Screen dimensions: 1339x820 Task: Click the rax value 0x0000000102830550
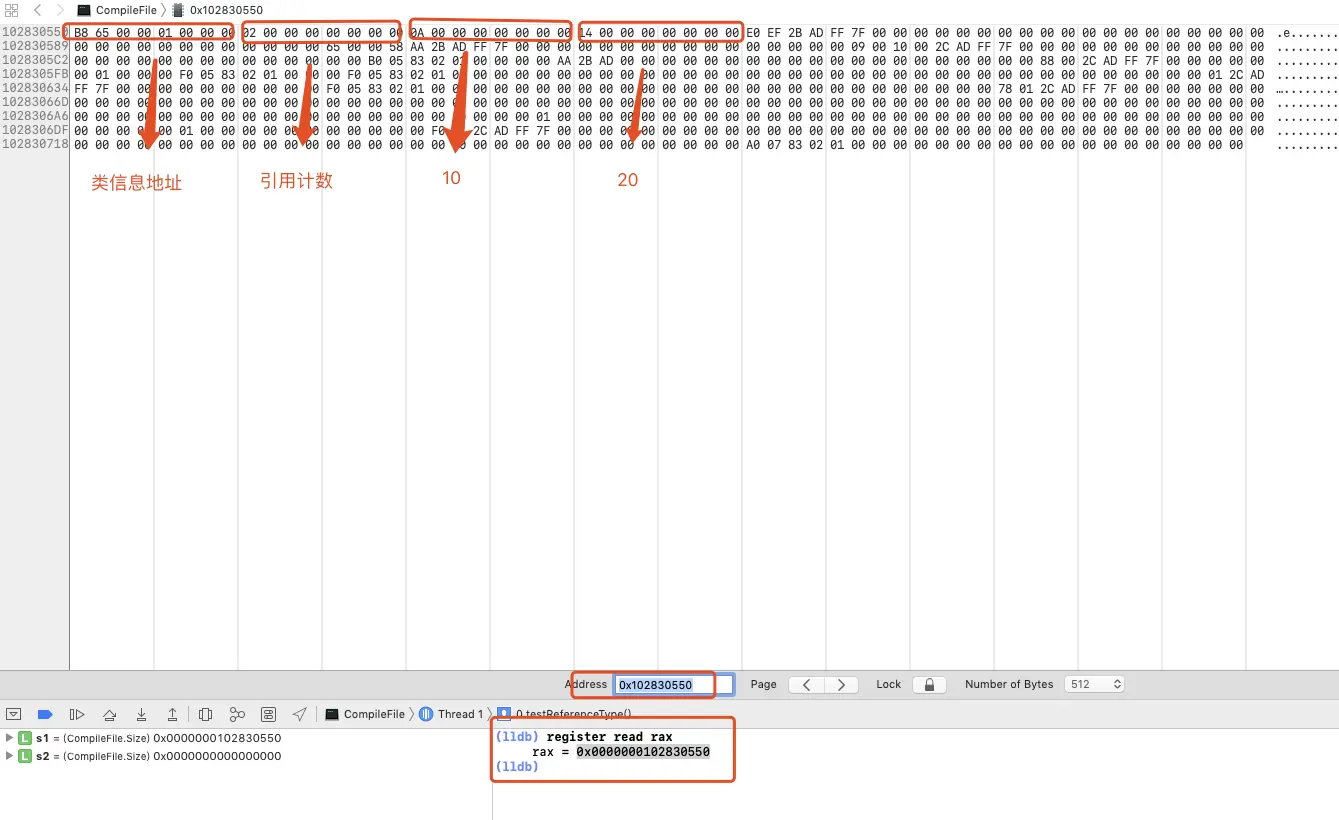point(643,752)
